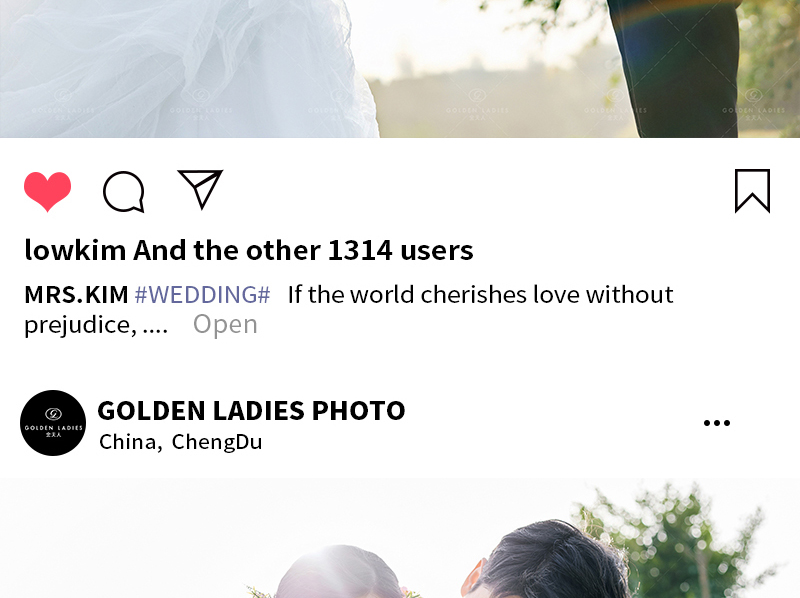Open three-dot options menu for Golden Ladies post

tap(717, 422)
